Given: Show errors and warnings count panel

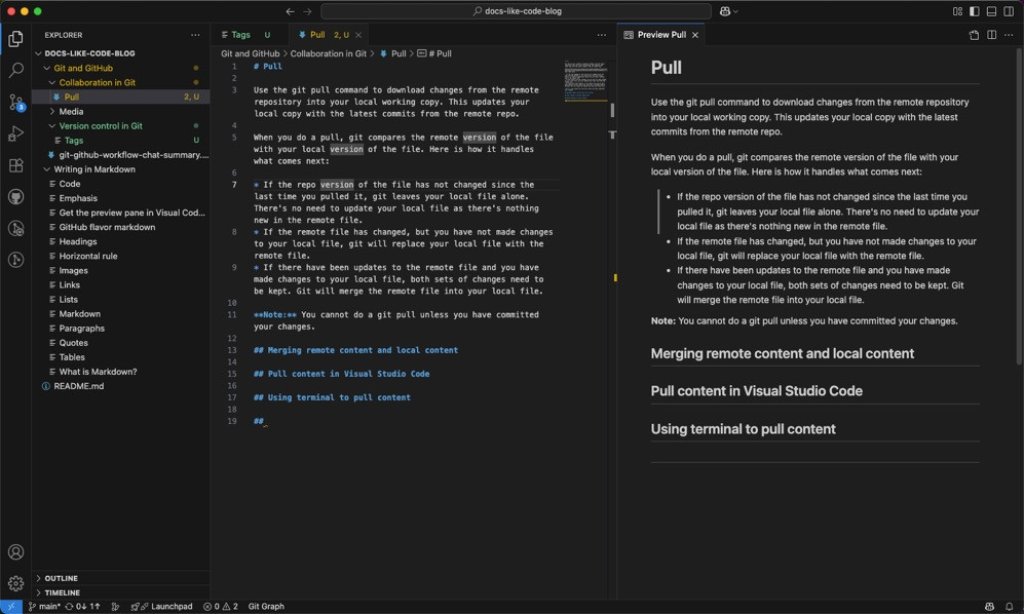Looking at the screenshot, I should (x=221, y=607).
